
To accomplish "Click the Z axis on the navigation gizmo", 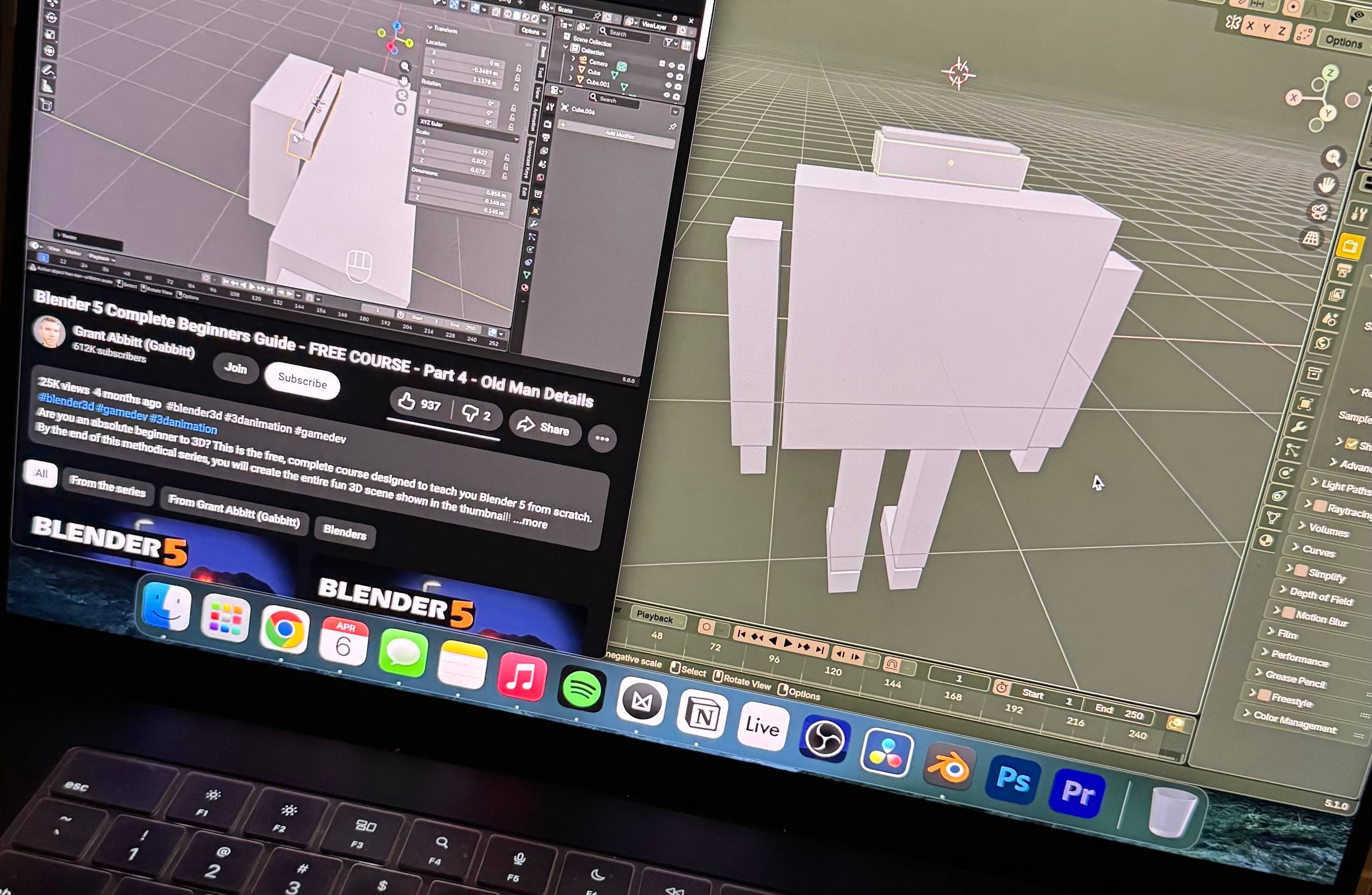I will coord(1330,72).
